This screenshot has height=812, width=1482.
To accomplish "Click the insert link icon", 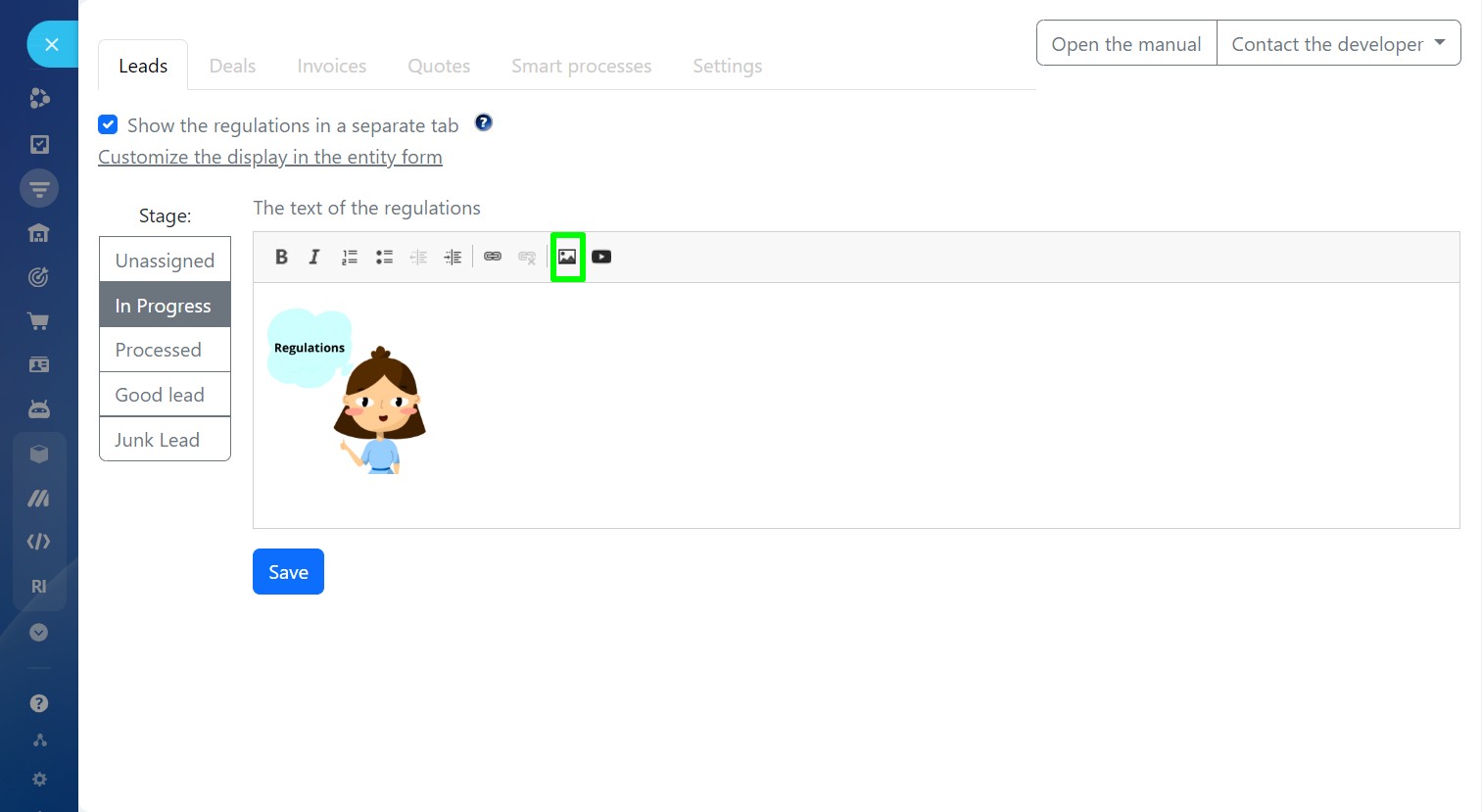I will (x=493, y=257).
